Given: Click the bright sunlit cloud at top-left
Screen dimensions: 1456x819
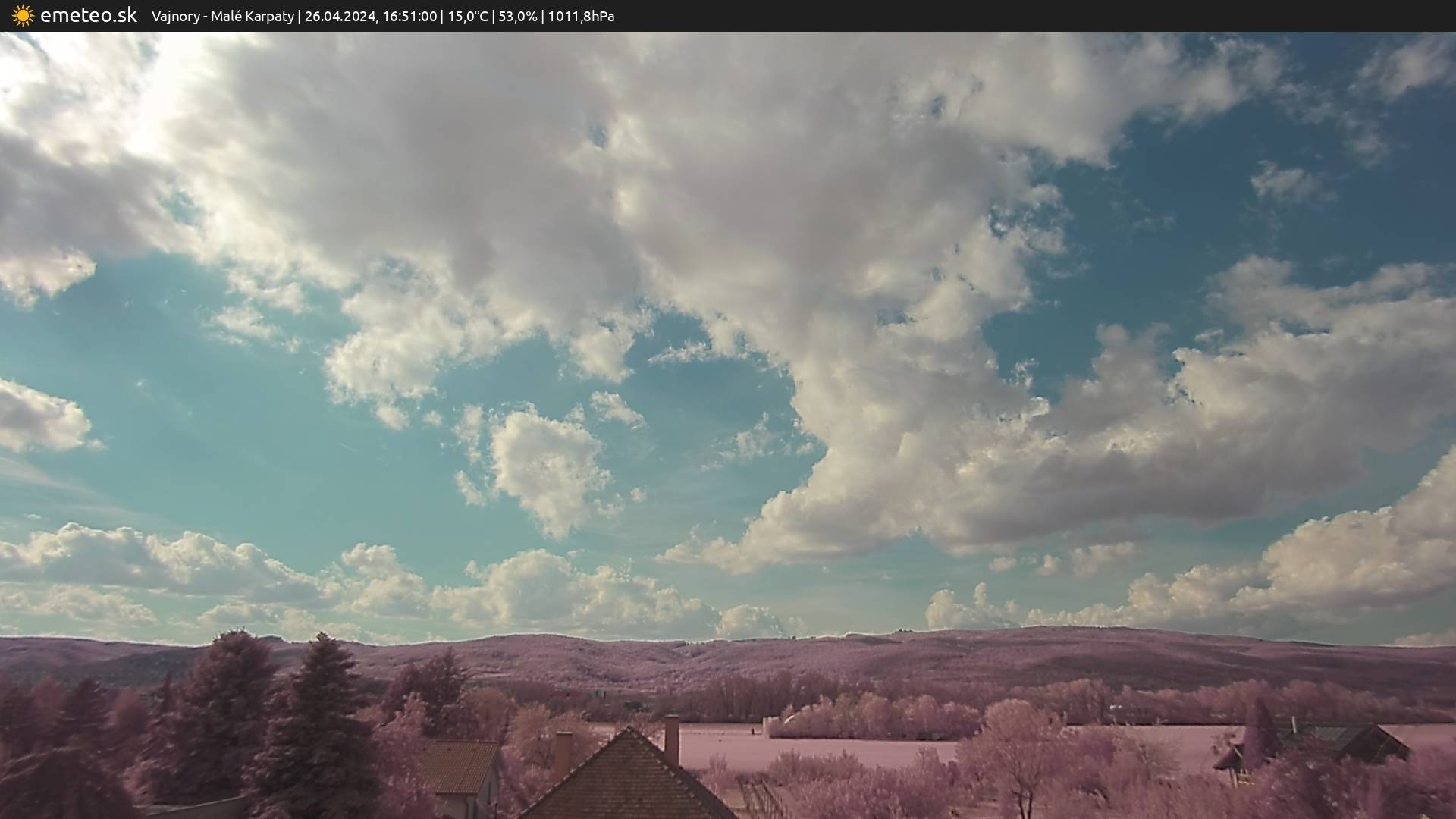Looking at the screenshot, I should coord(144,106).
